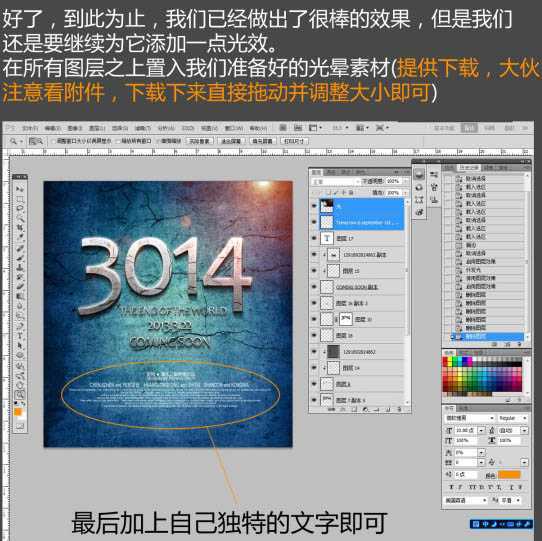Select the Crop tool

pyautogui.click(x=20, y=228)
